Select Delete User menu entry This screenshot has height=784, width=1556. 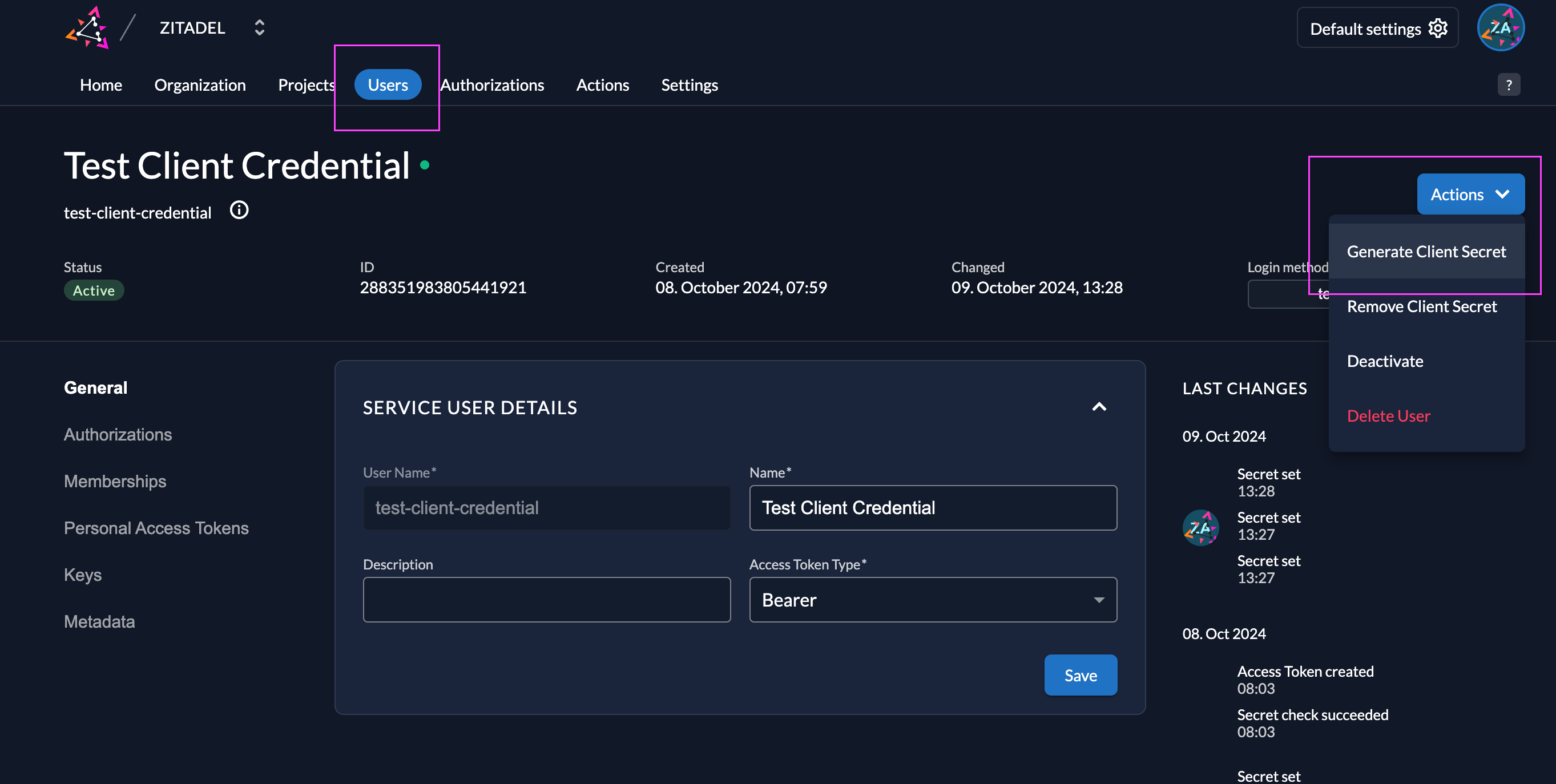1388,415
